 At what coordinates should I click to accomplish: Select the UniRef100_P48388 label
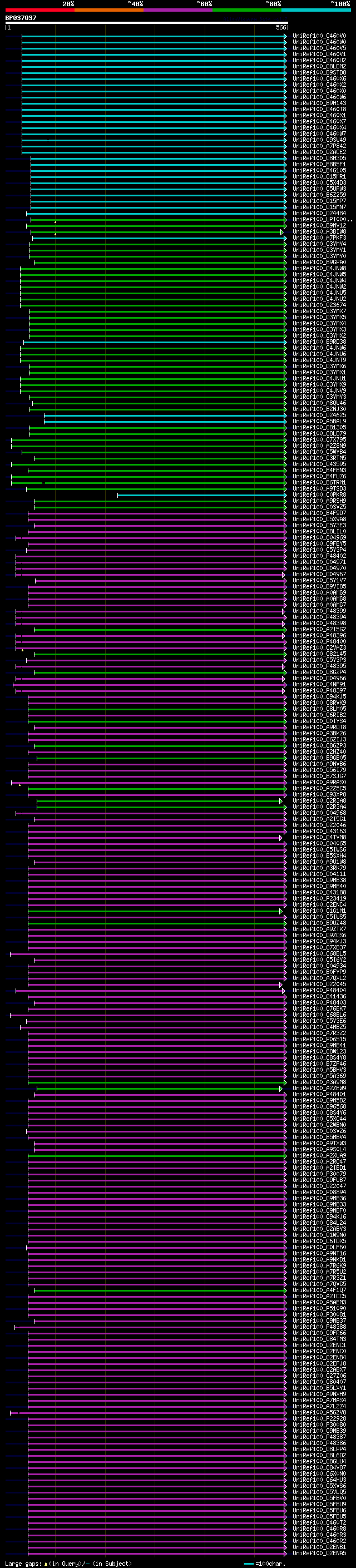(x=319, y=1327)
